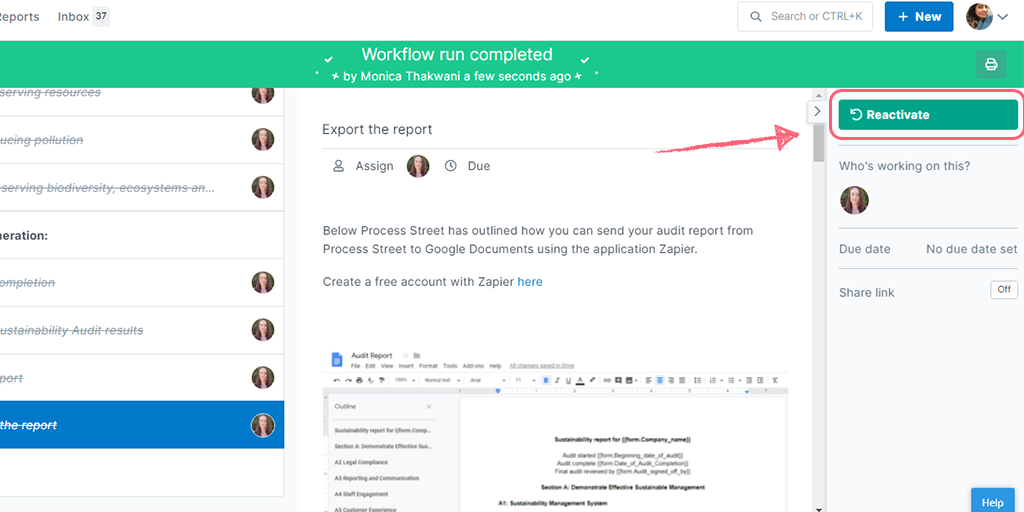
Task: Open the Zapier 'here' link
Action: [x=530, y=282]
